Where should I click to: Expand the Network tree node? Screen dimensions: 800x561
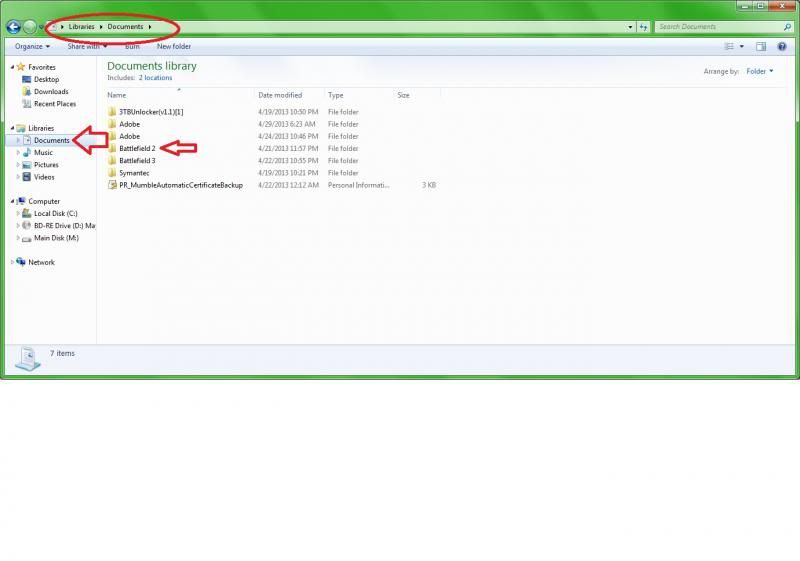click(x=12, y=262)
